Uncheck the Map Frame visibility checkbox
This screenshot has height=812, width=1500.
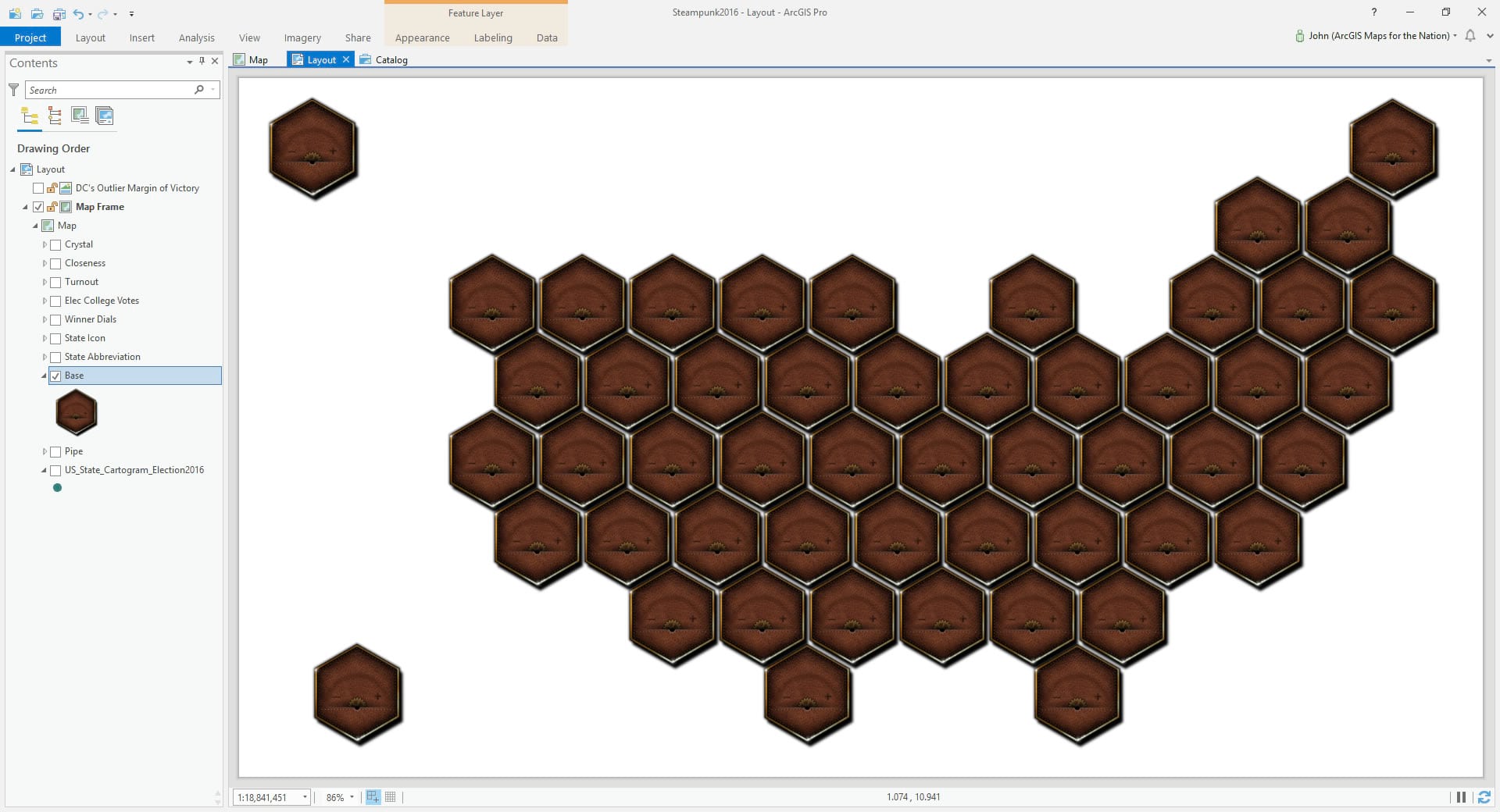tap(38, 207)
